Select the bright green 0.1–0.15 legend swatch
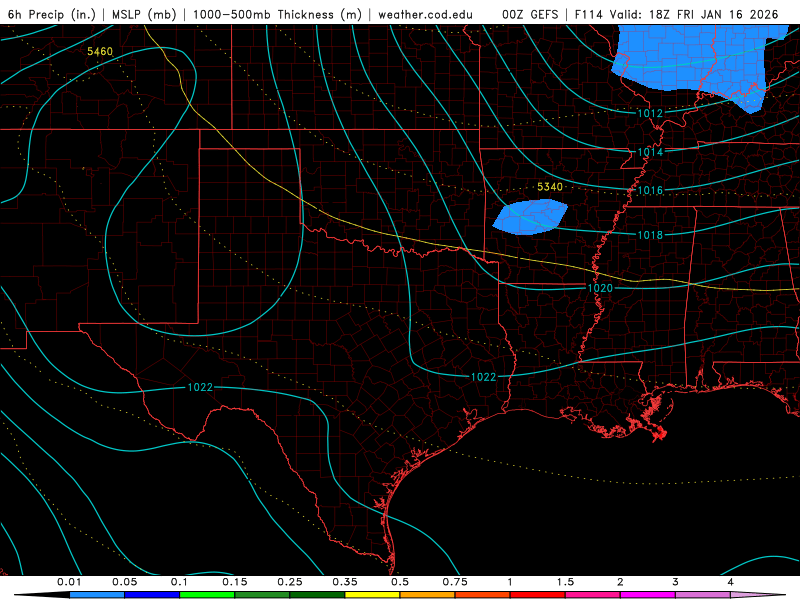 pyautogui.click(x=207, y=595)
